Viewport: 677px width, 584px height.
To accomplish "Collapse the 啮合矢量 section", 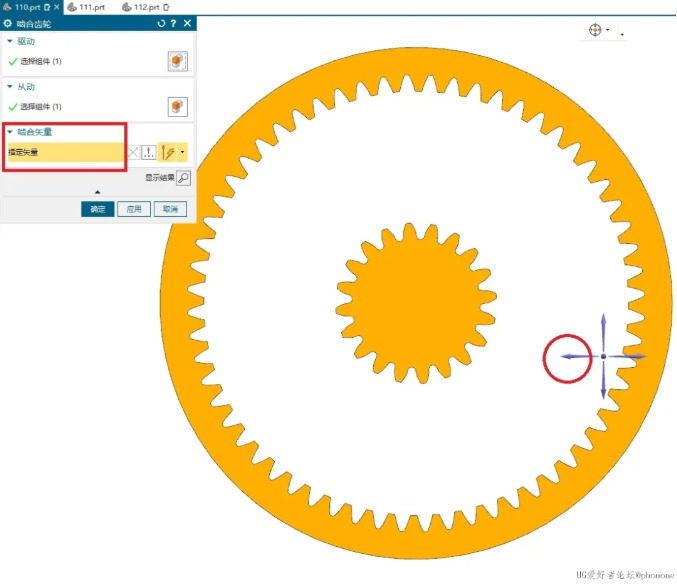I will (10, 131).
